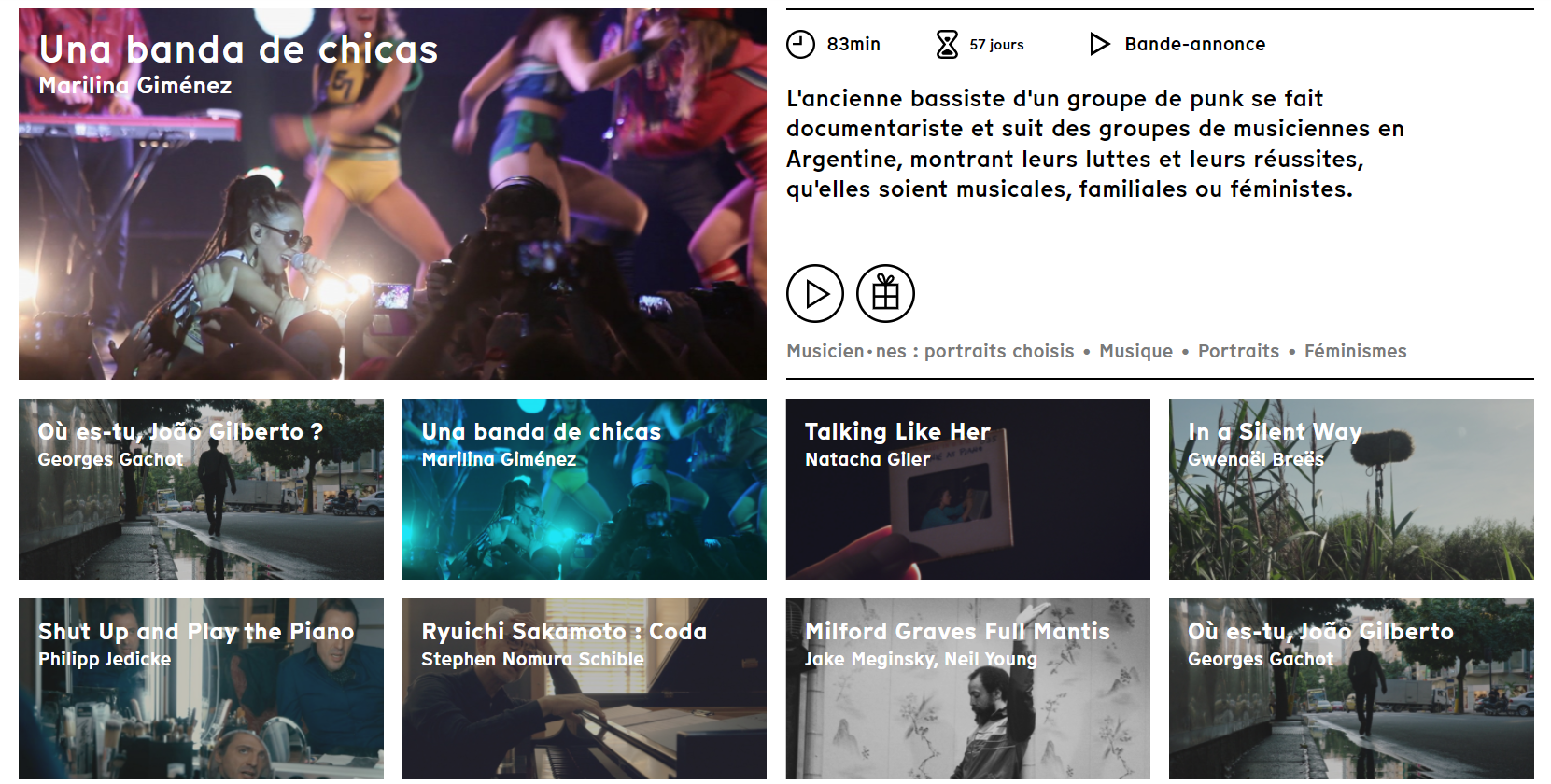The image size is (1551, 784).
Task: Open the second-row Où es-tu, João Gilberto ? thumbnail
Action: coord(201,489)
